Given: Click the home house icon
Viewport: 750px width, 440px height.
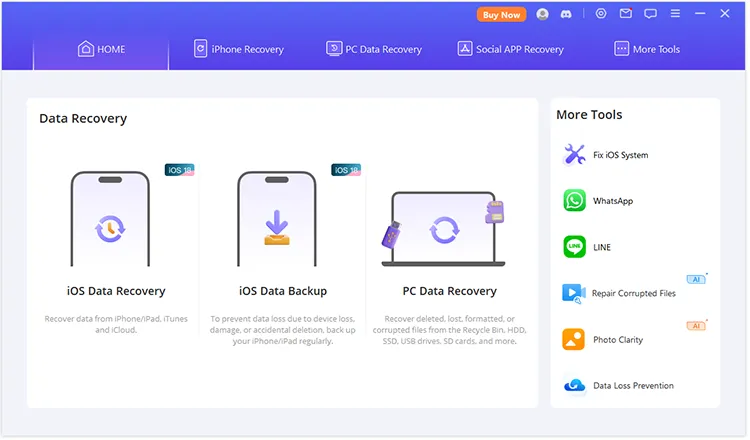Looking at the screenshot, I should click(86, 49).
